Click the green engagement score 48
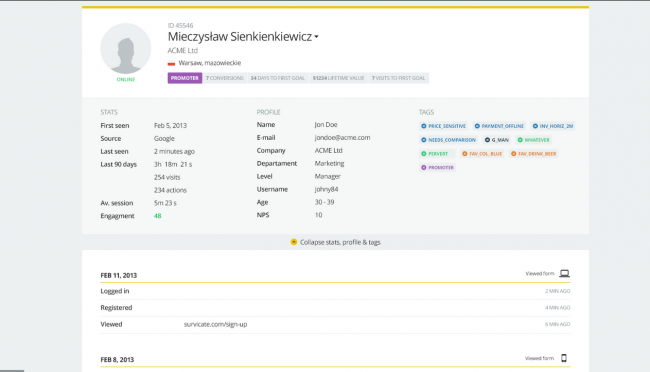 pos(158,216)
